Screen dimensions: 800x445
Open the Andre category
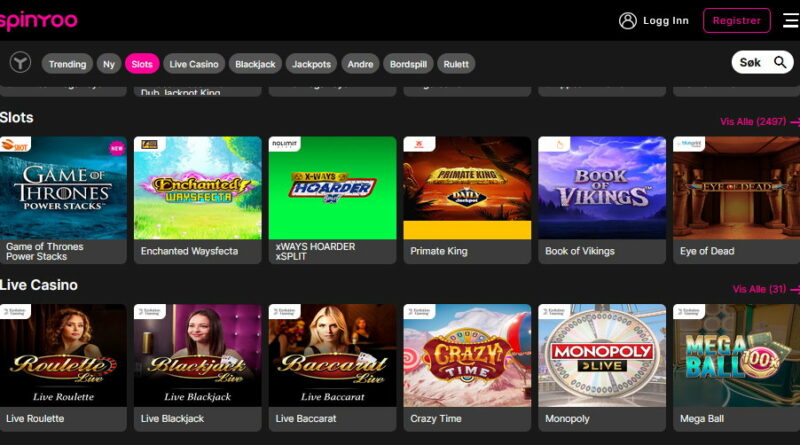click(x=360, y=64)
